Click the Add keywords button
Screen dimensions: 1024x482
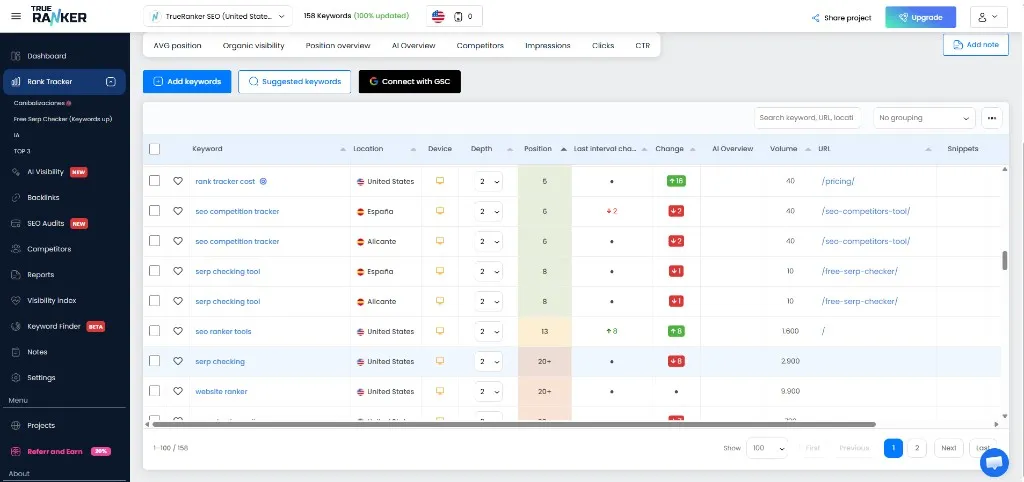(x=187, y=82)
